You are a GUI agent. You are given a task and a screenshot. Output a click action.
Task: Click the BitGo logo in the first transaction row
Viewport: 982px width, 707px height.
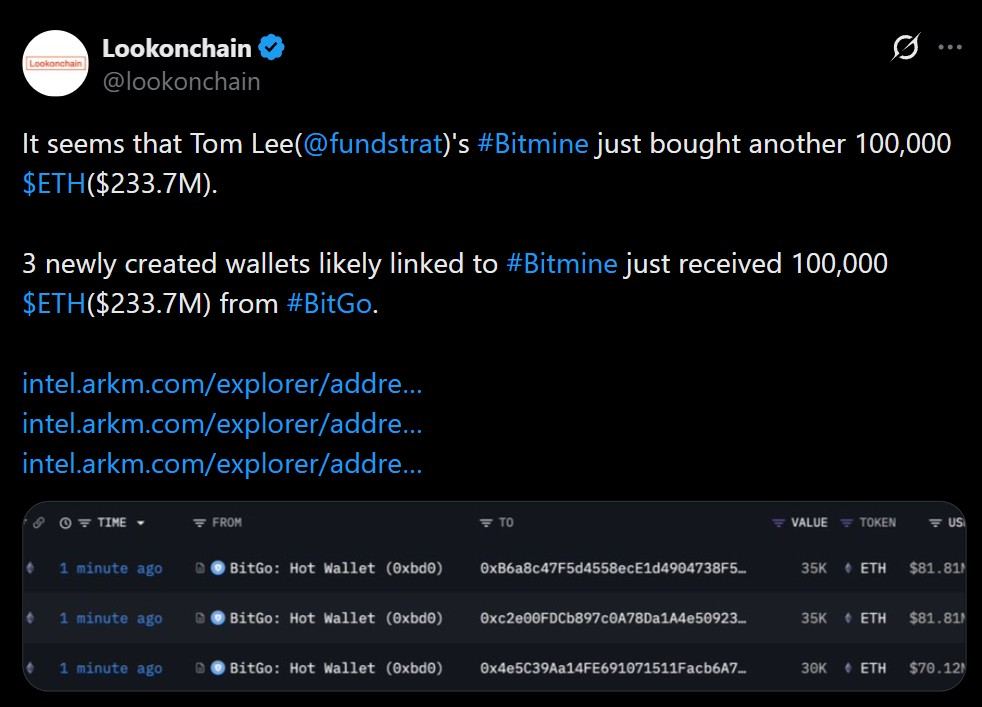click(219, 568)
